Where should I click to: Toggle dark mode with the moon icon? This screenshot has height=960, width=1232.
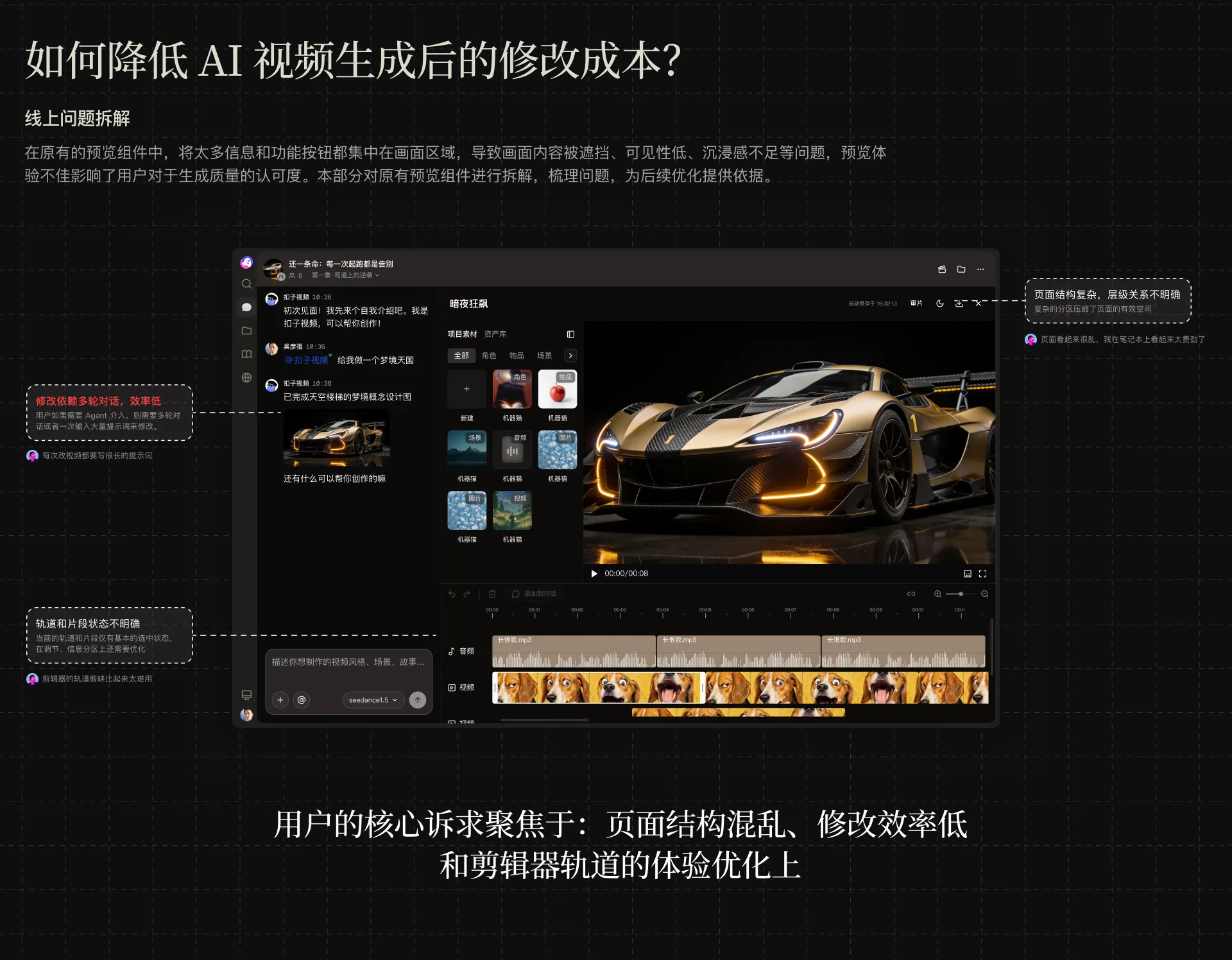tap(940, 304)
